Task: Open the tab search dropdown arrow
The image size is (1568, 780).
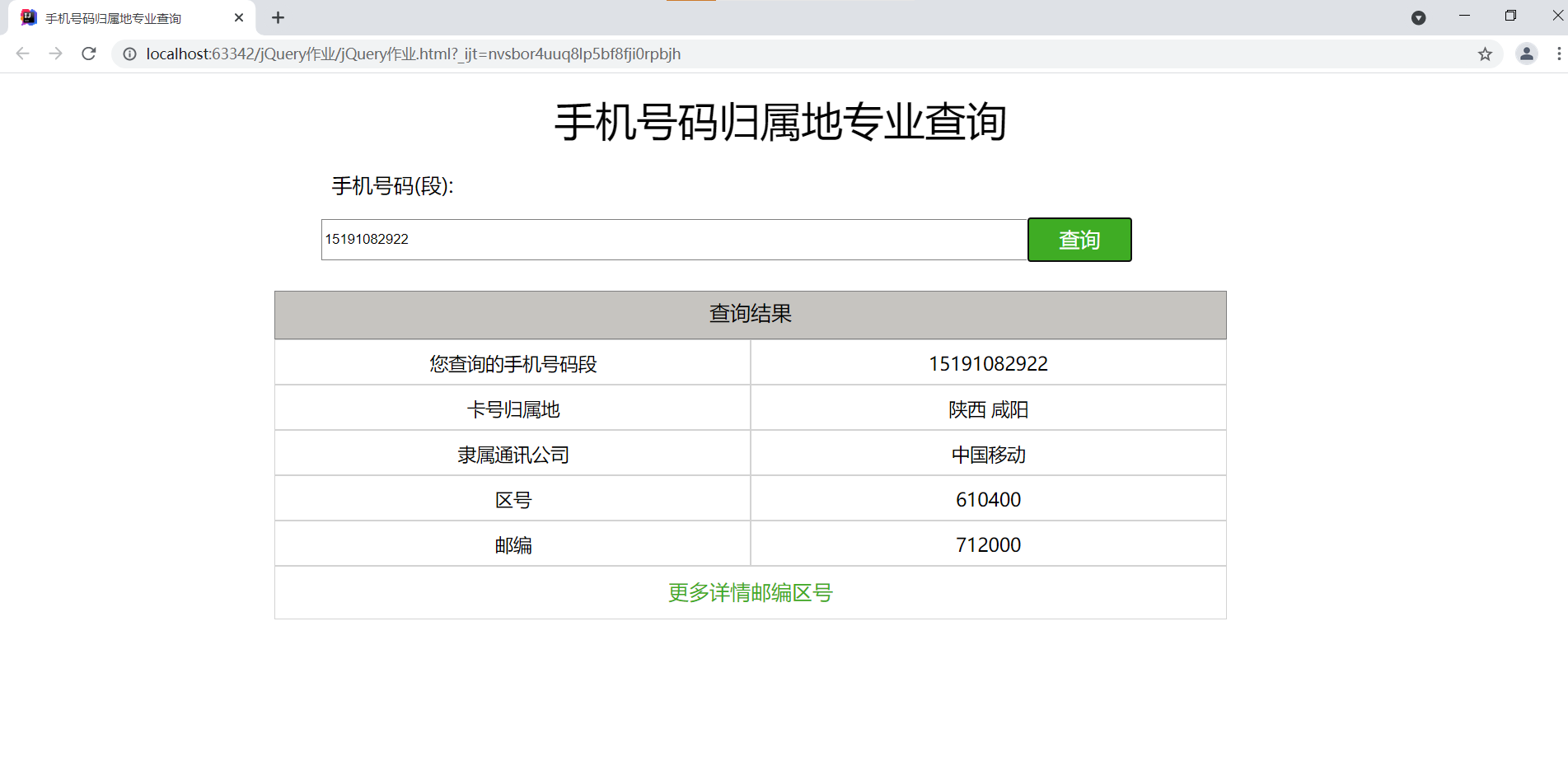Action: point(1418,17)
